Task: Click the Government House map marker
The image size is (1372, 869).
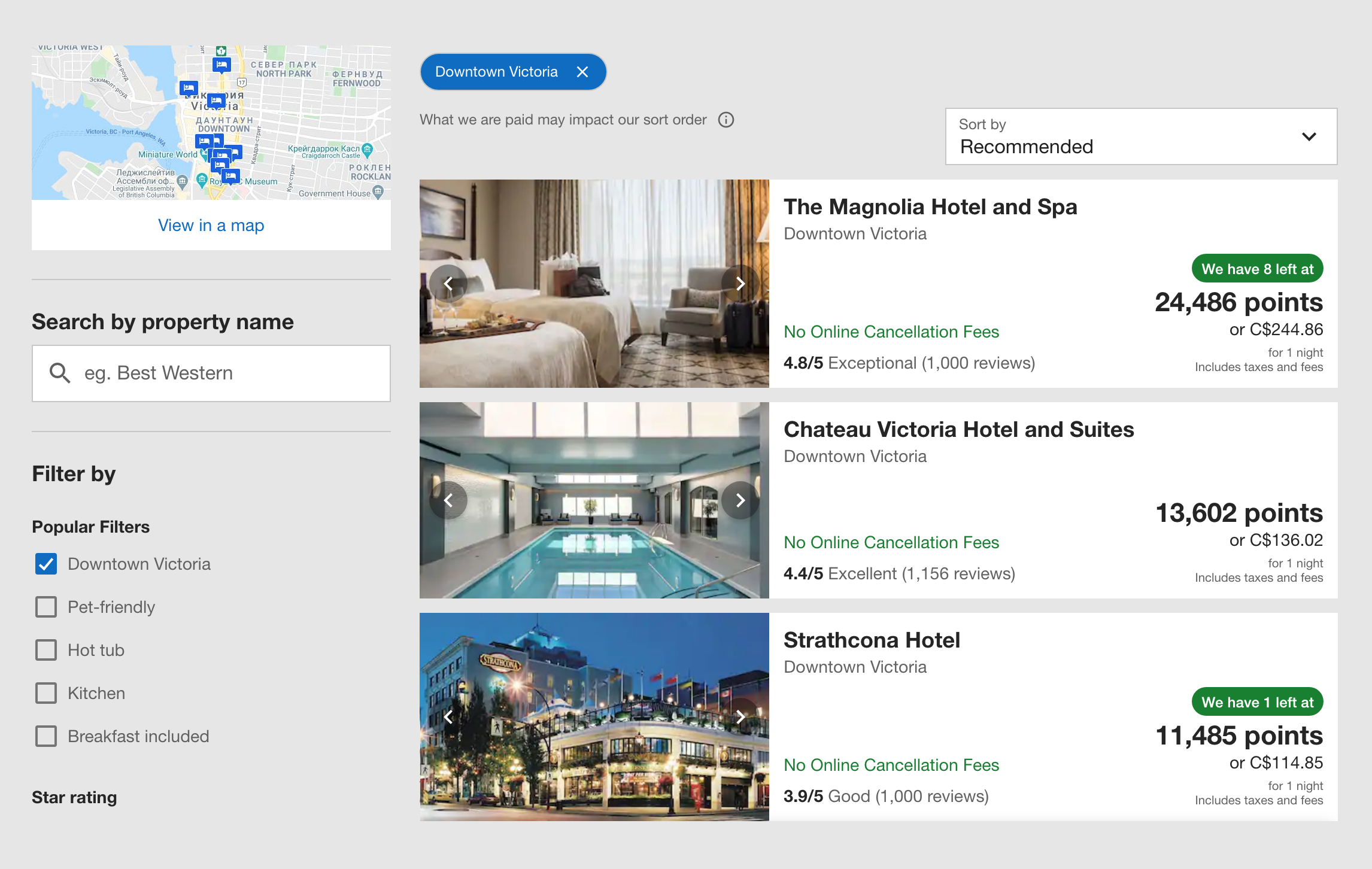Action: tap(378, 192)
